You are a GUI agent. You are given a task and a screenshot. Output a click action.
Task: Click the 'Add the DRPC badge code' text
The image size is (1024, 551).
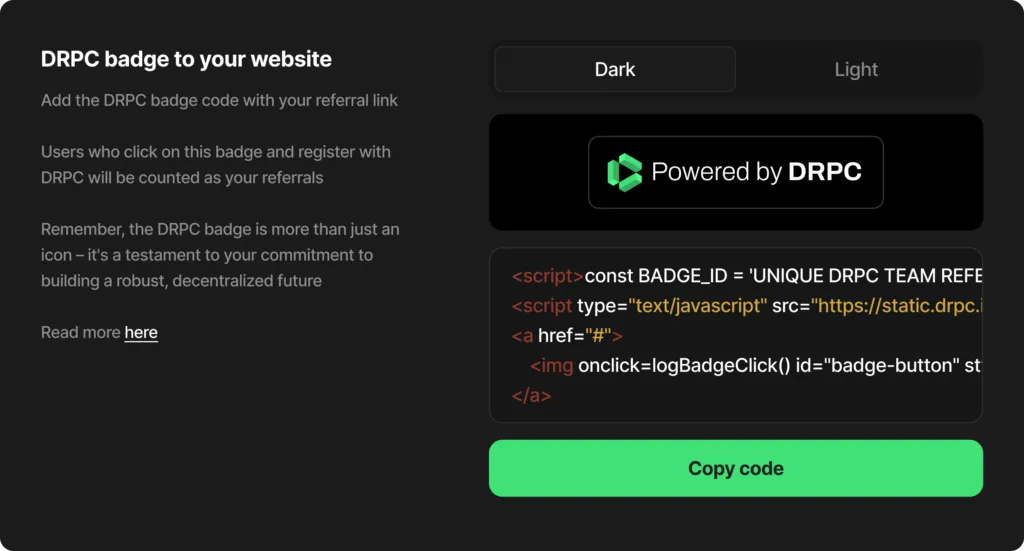219,101
